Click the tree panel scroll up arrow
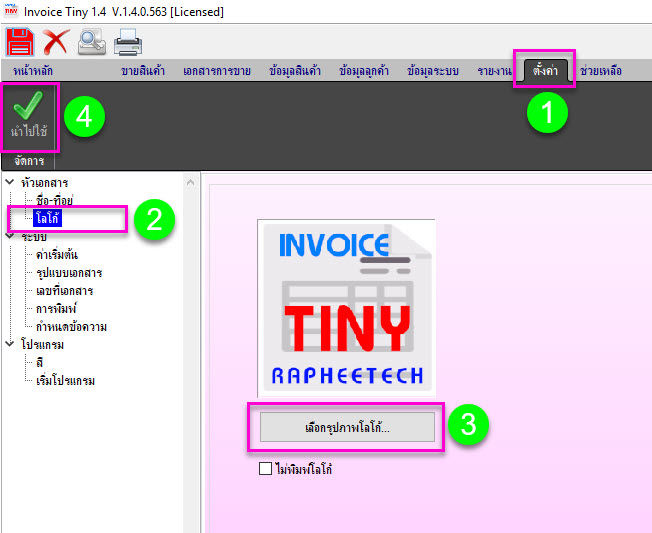Image resolution: width=652 pixels, height=533 pixels. point(190,183)
